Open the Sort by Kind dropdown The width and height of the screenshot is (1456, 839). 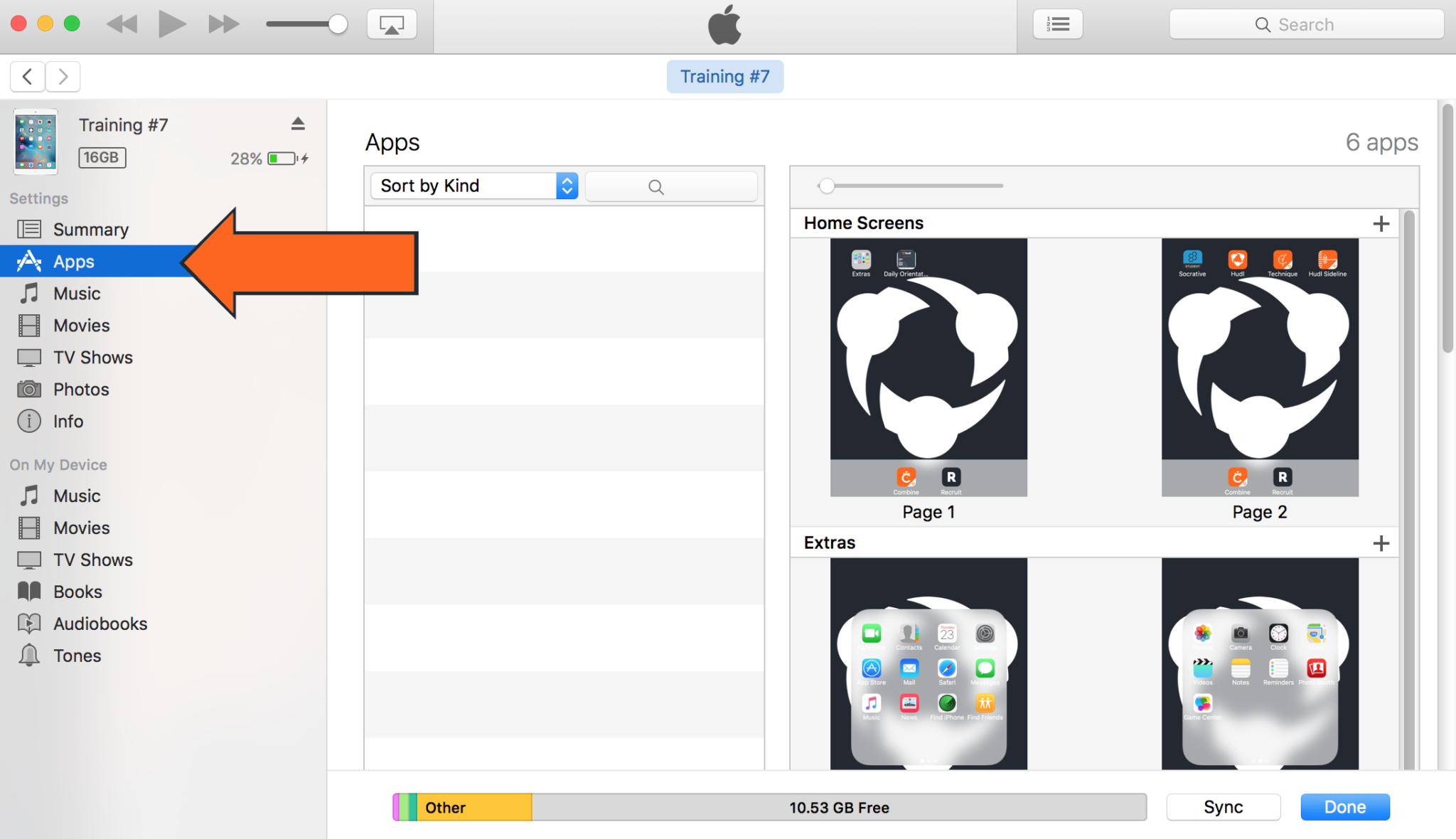click(474, 186)
